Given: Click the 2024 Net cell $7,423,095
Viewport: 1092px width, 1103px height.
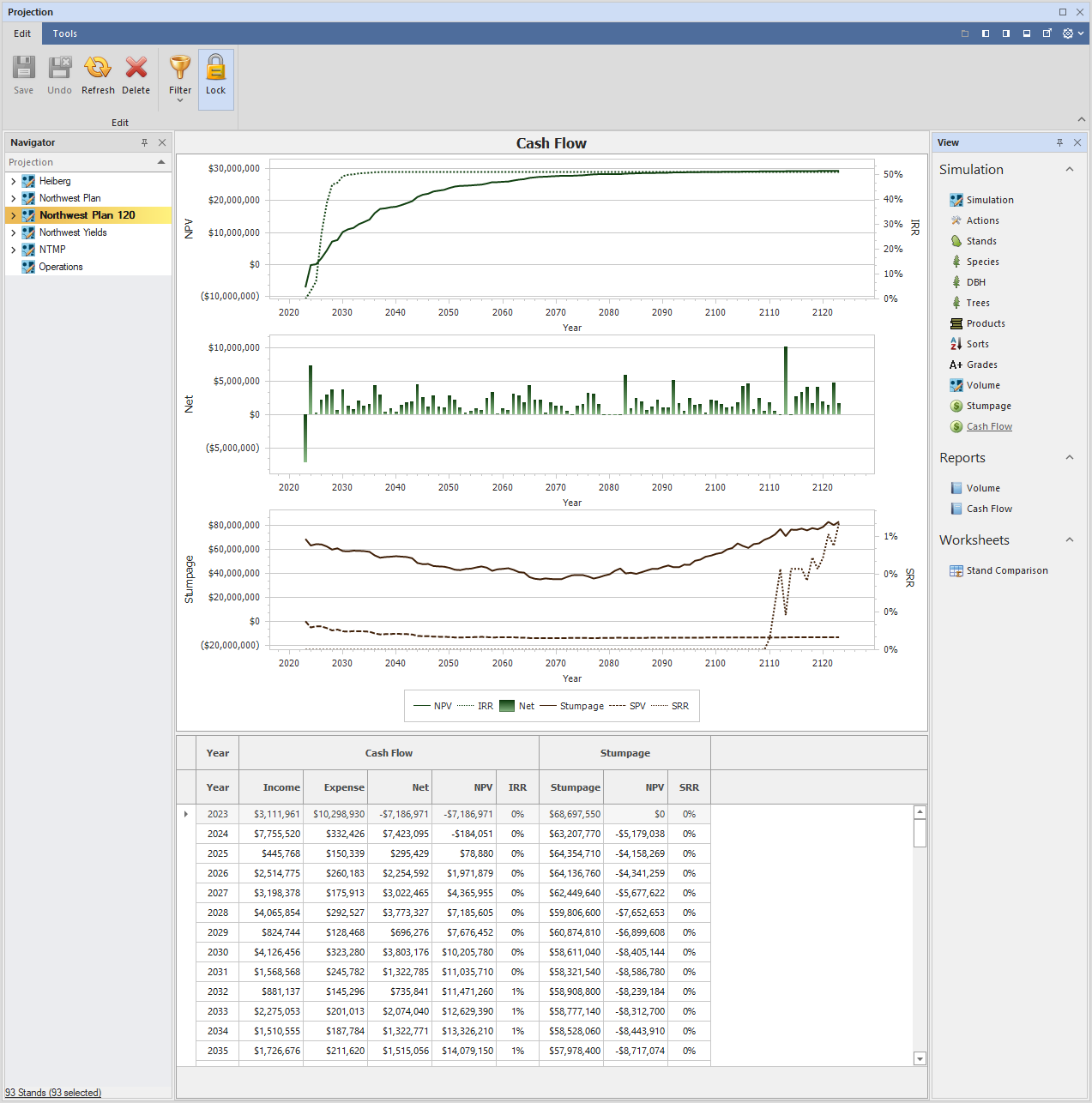Looking at the screenshot, I should click(400, 834).
